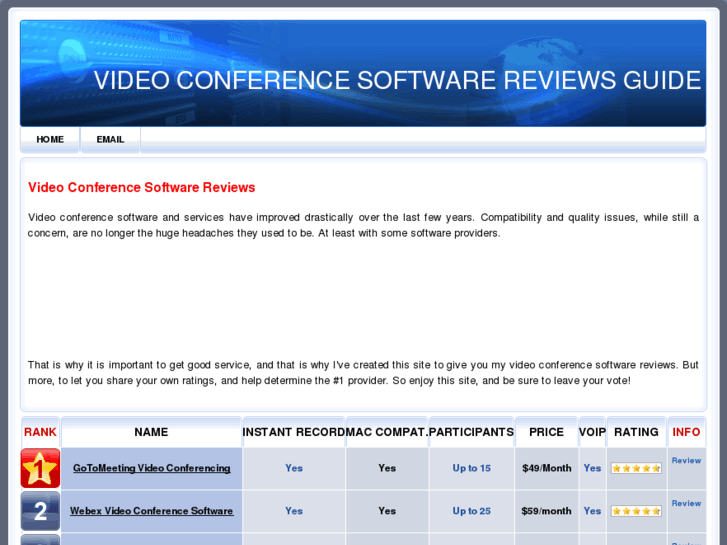The image size is (727, 545).
Task: Click the Instant Record Yes for Webex
Action: [x=294, y=511]
